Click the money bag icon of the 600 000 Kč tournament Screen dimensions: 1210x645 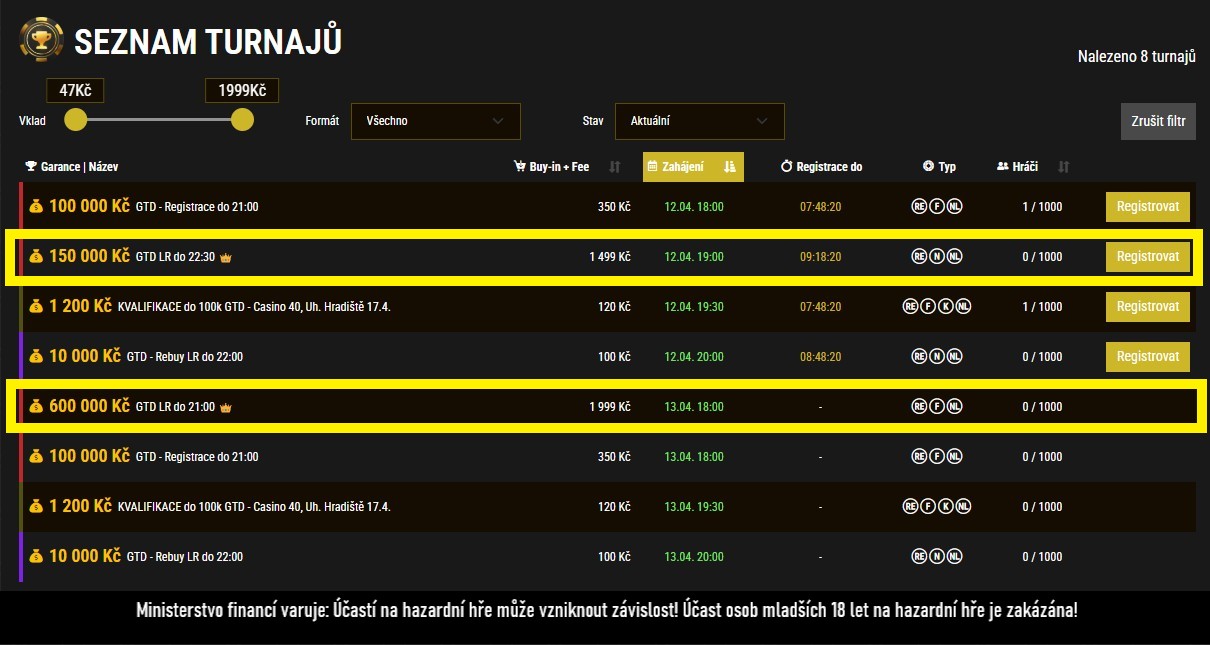[x=37, y=407]
